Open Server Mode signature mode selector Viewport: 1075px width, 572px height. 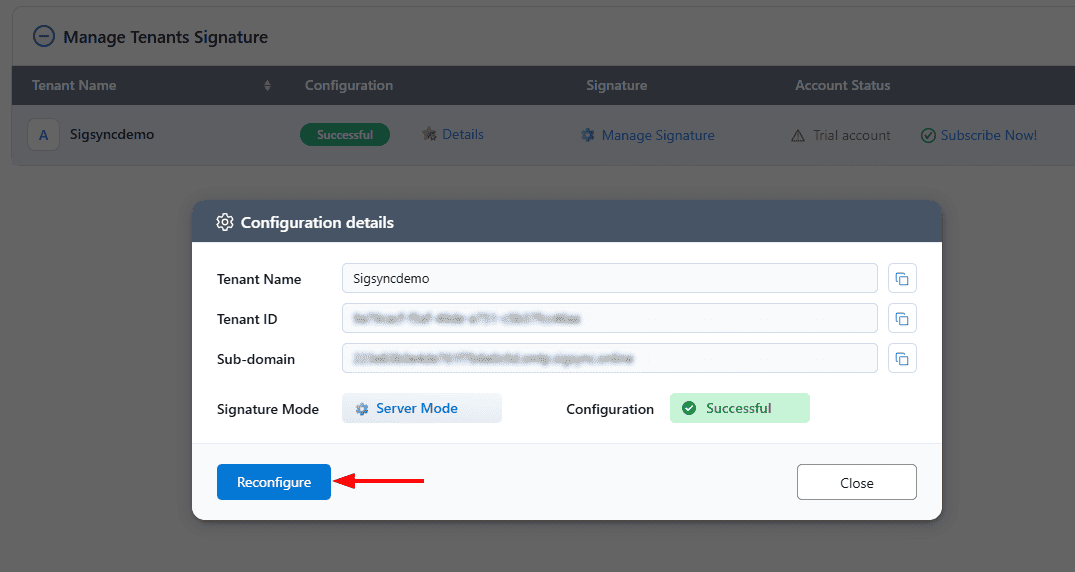pyautogui.click(x=421, y=408)
